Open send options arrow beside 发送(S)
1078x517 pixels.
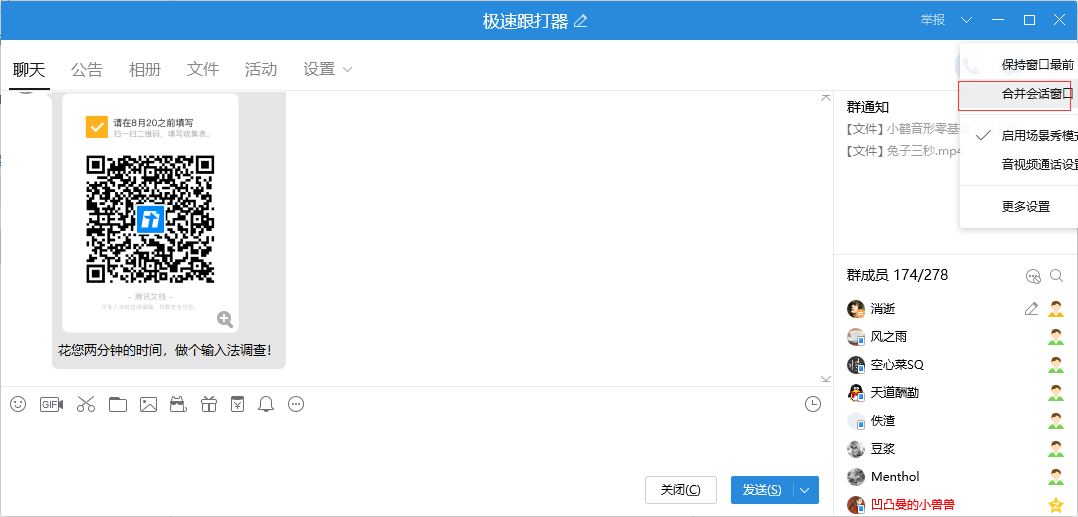coord(805,490)
